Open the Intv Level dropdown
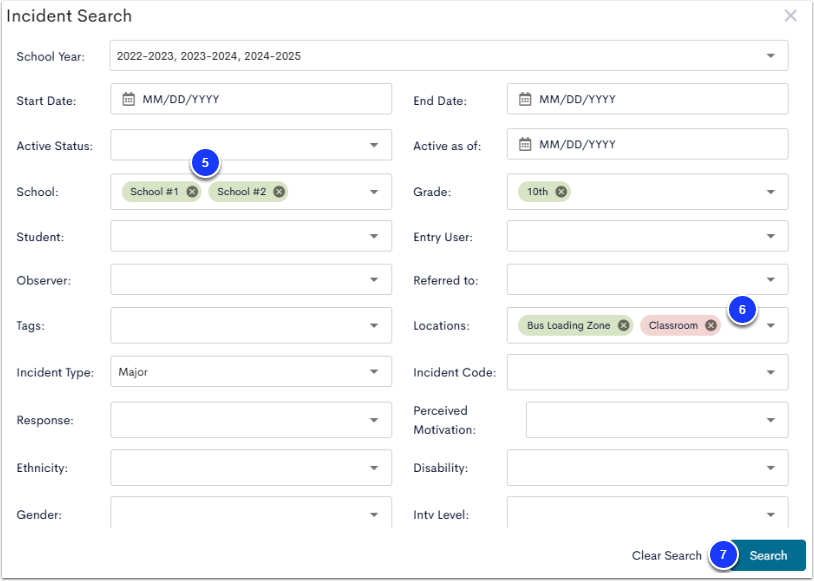This screenshot has width=814, height=581. 647,513
